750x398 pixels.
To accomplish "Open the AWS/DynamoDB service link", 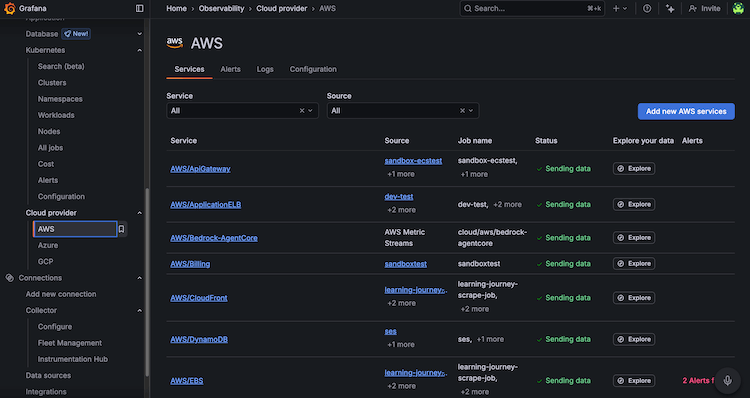I will pos(199,340).
